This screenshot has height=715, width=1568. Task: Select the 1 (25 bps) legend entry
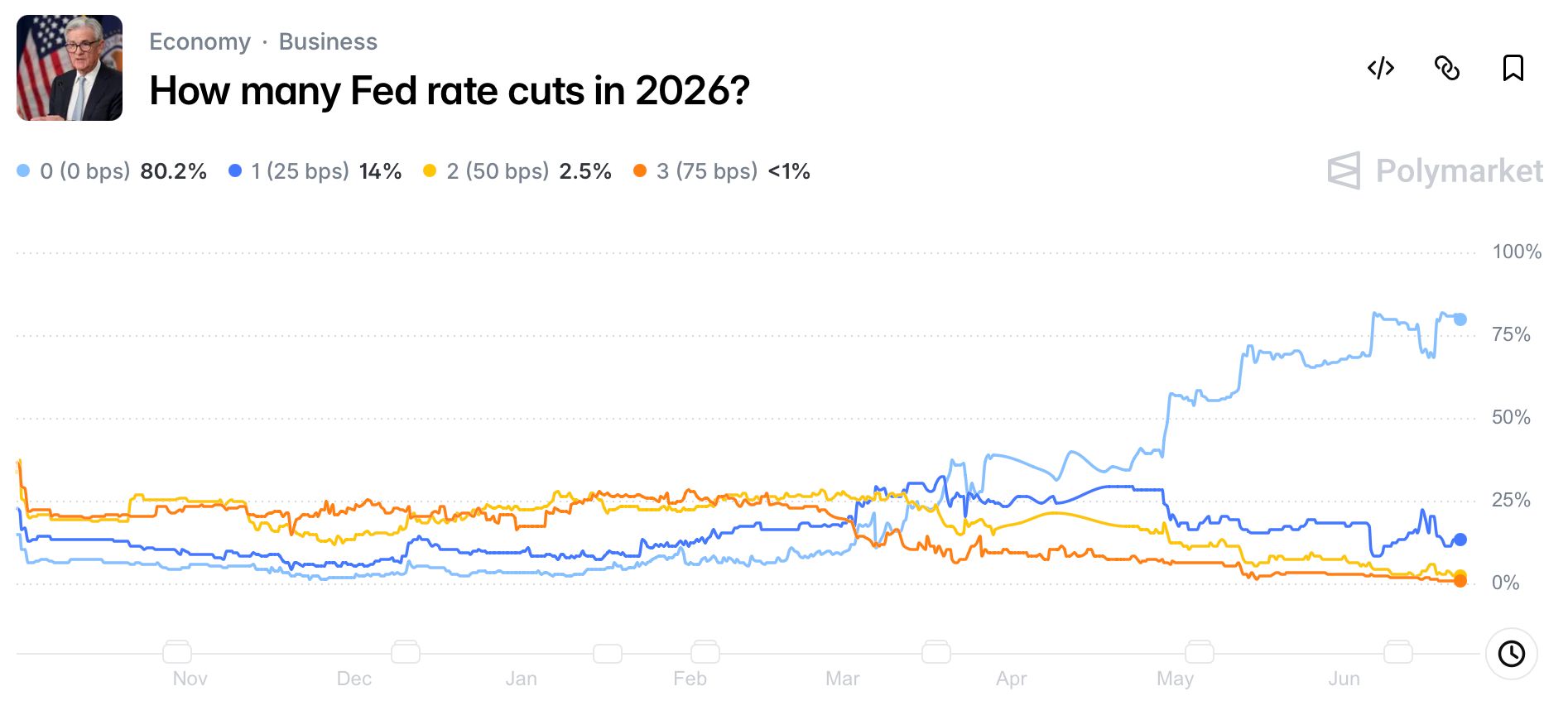(315, 171)
